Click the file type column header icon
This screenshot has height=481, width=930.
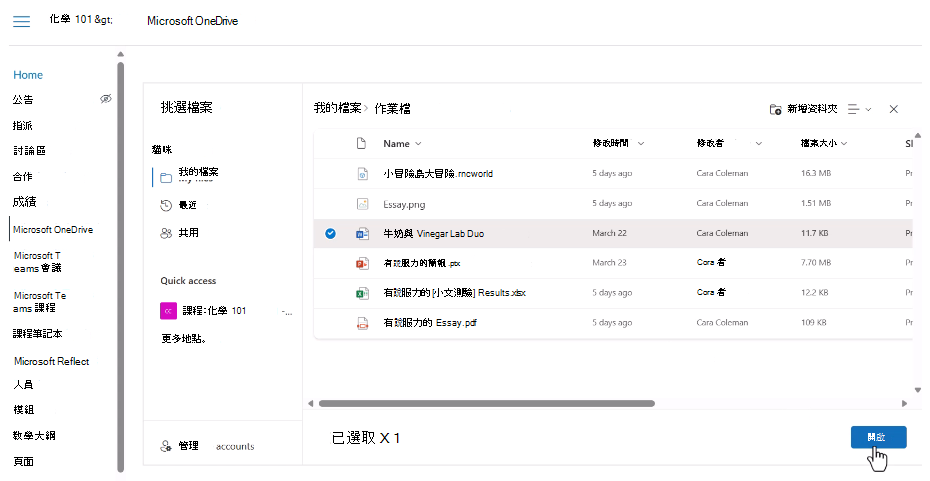pos(361,144)
